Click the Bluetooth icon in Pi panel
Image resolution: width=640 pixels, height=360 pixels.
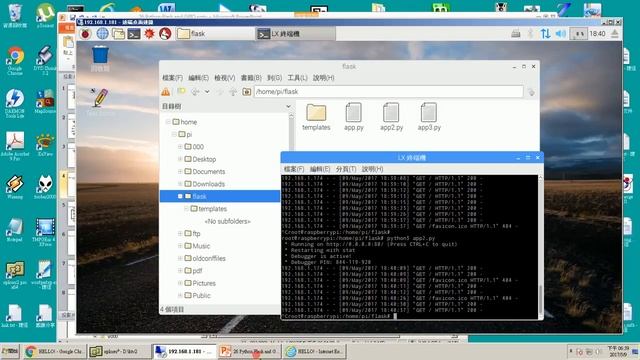click(x=530, y=34)
